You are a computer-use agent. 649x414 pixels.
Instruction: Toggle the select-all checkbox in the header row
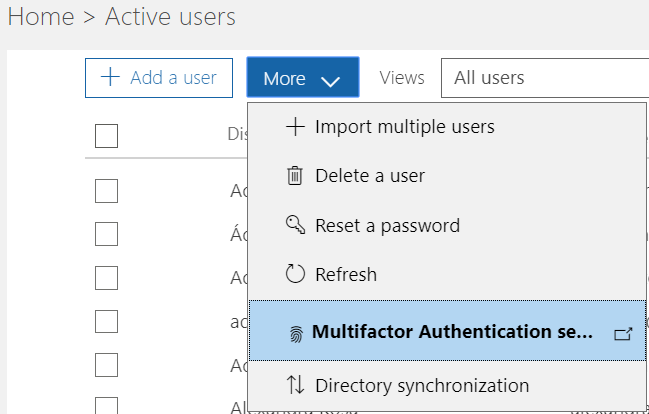(x=106, y=136)
